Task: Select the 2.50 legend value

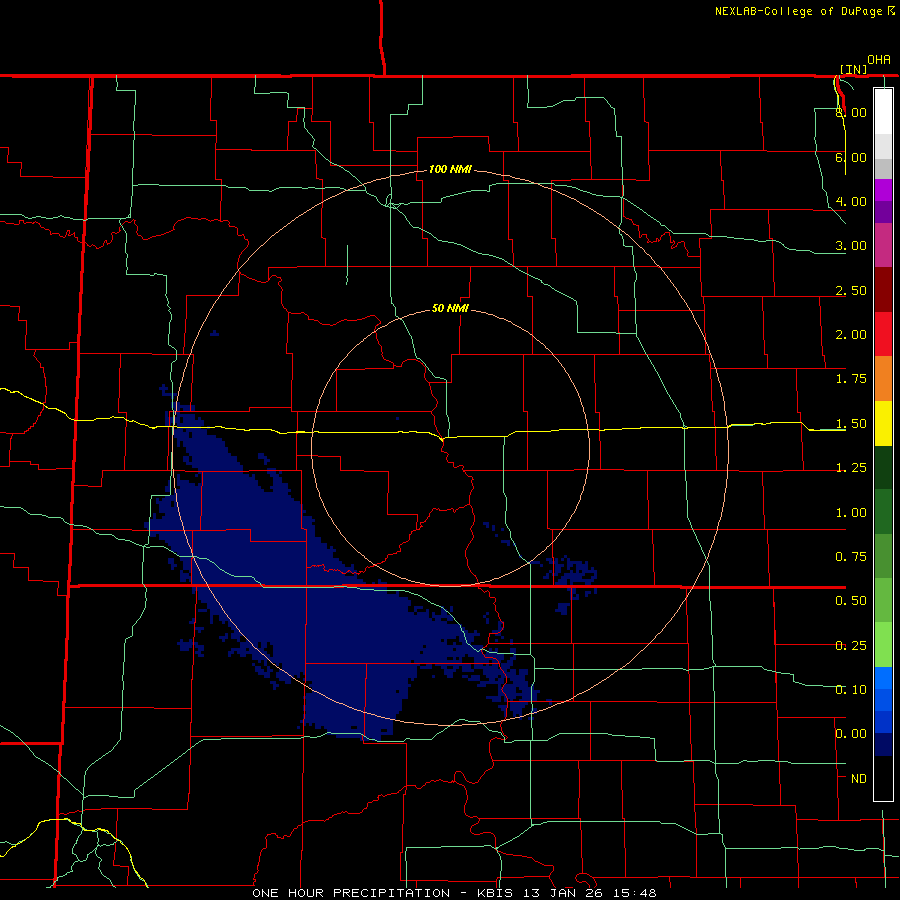Action: coord(851,290)
